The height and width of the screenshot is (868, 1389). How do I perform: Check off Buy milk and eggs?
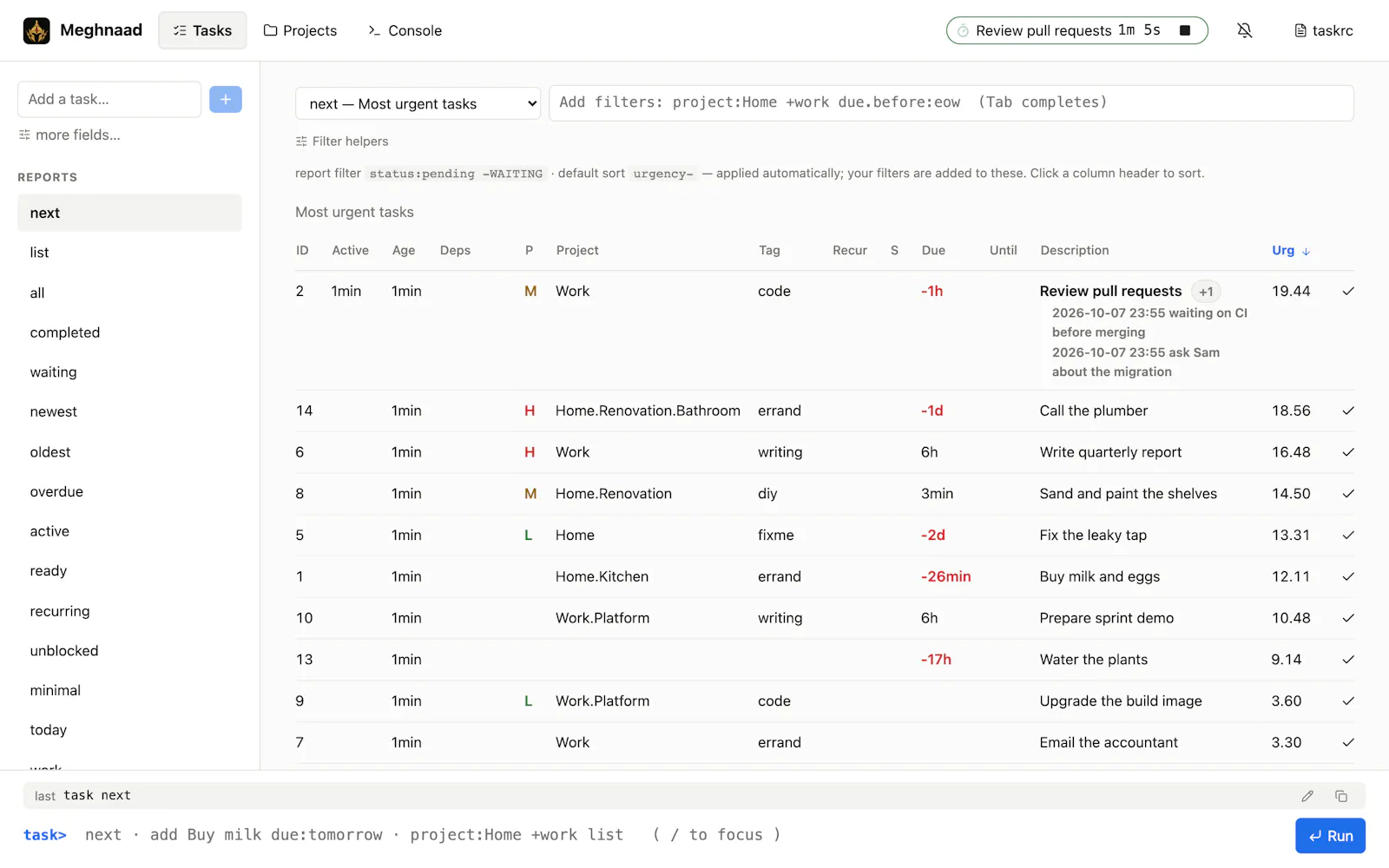1348,576
